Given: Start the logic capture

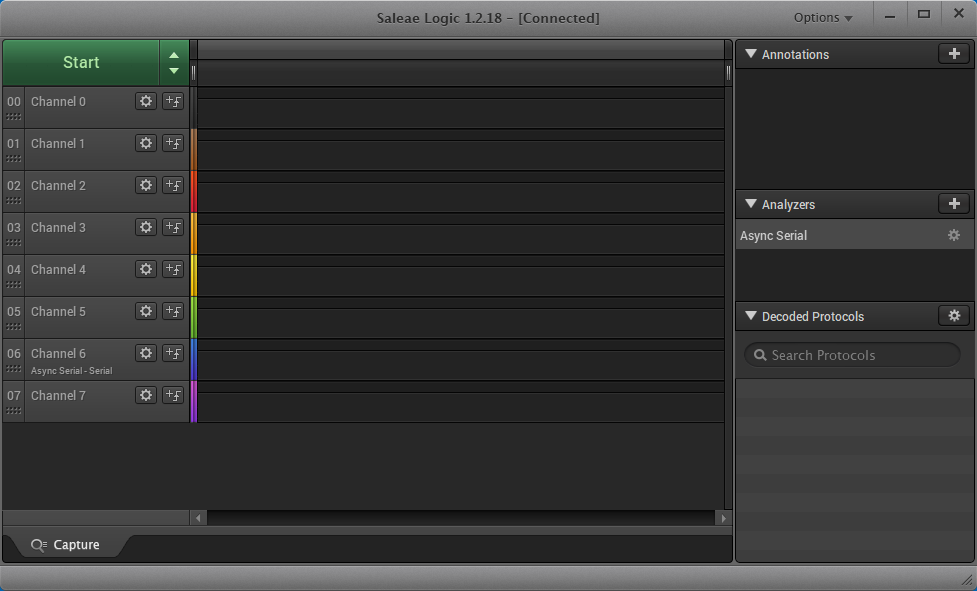Looking at the screenshot, I should (x=81, y=62).
